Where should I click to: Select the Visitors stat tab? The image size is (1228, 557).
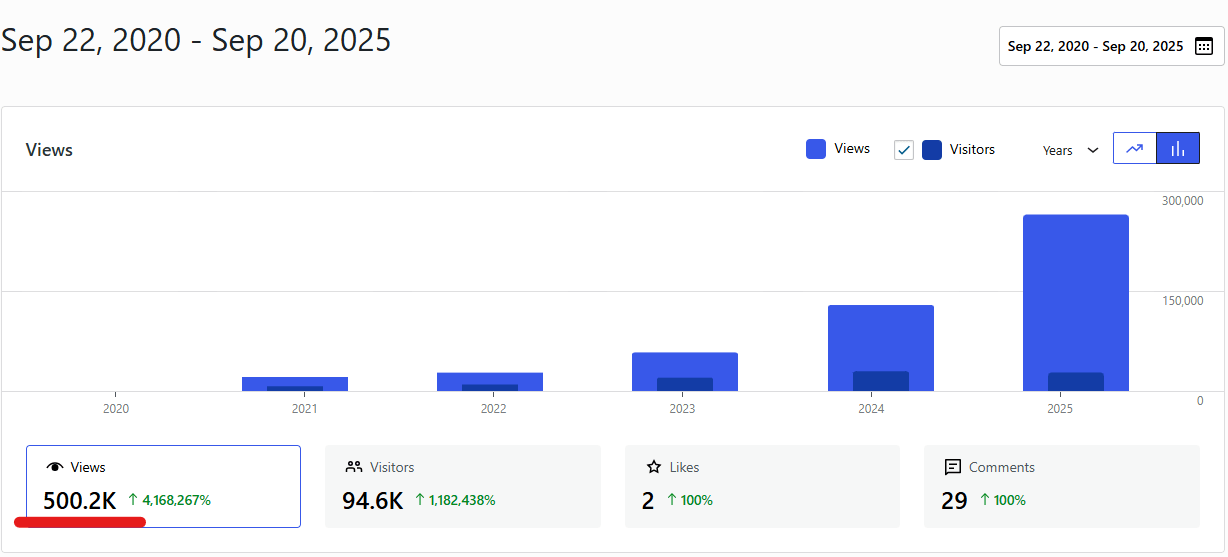(462, 486)
